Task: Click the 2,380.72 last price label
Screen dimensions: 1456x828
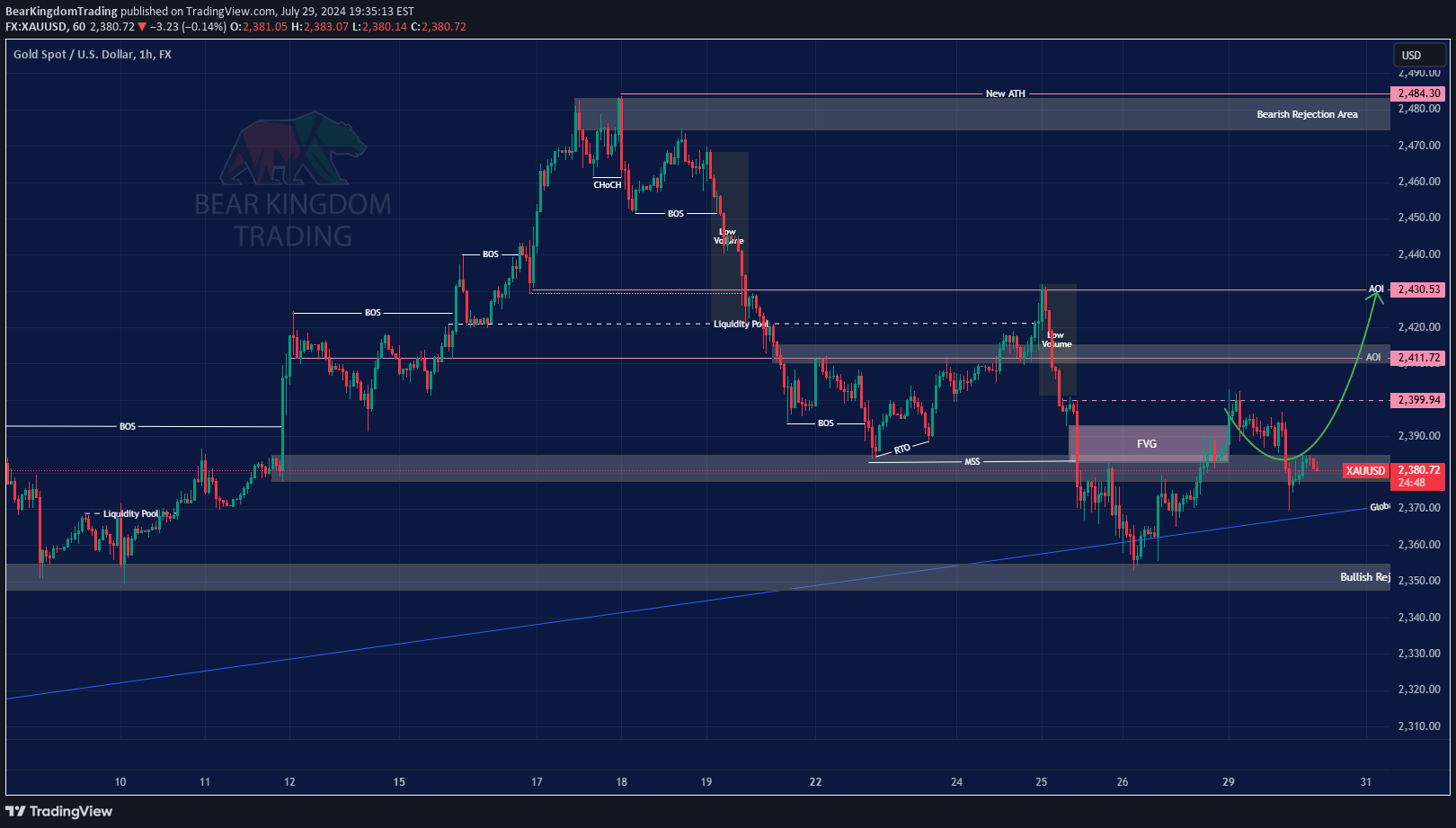Action: pyautogui.click(x=1418, y=470)
